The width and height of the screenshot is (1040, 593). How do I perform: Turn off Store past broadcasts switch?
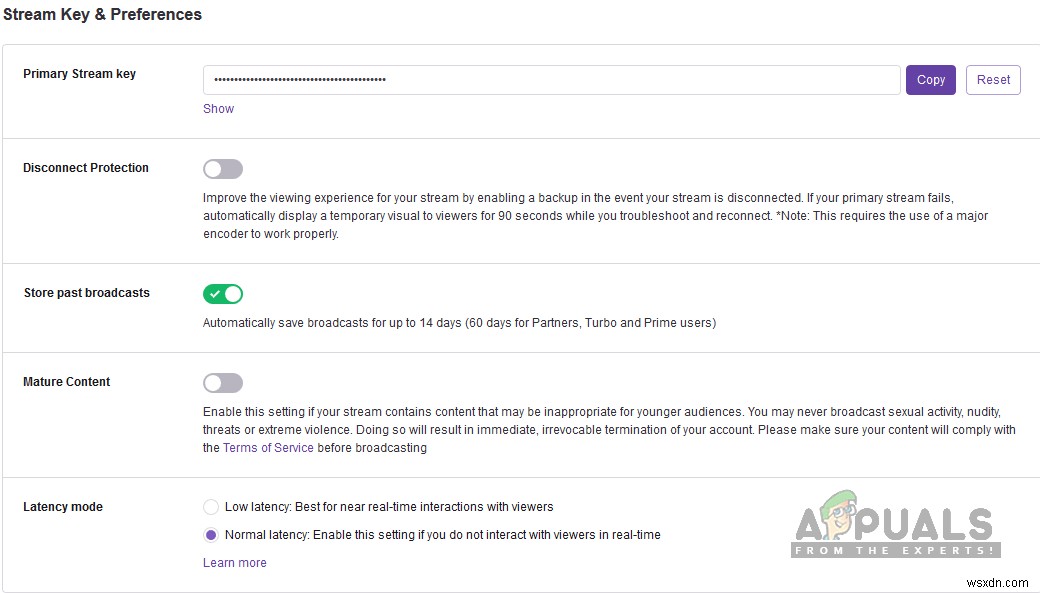223,294
